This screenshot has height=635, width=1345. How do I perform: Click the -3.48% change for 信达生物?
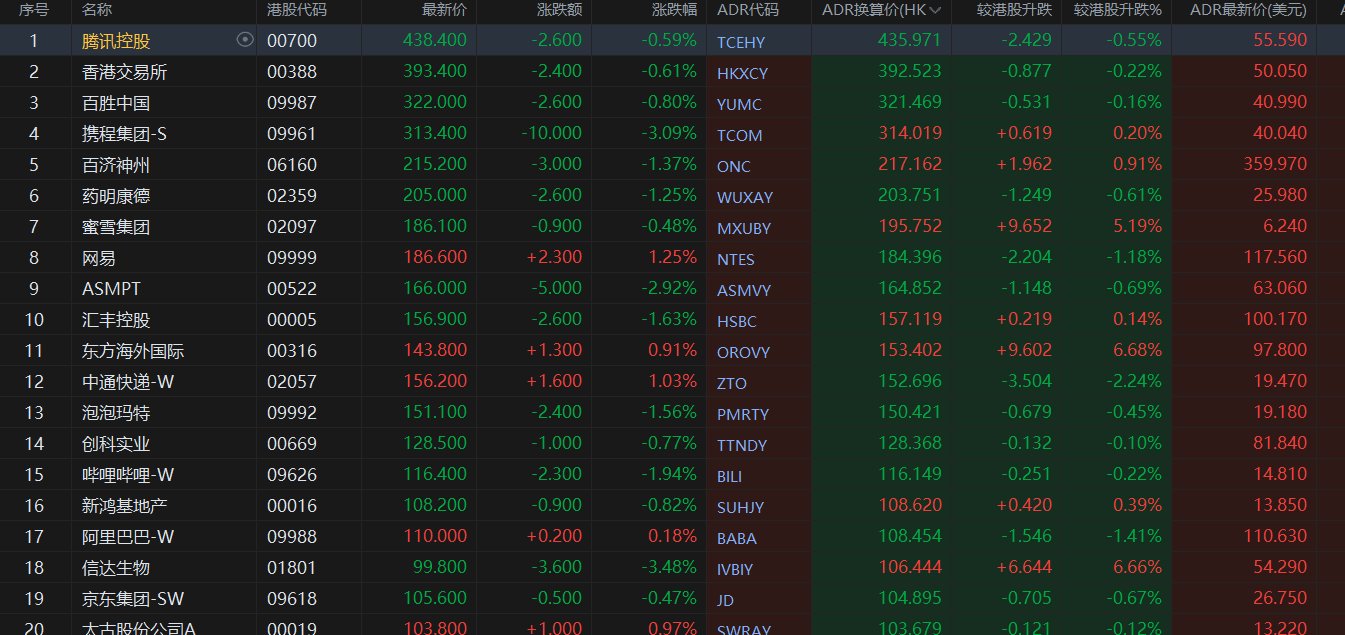tap(669, 568)
